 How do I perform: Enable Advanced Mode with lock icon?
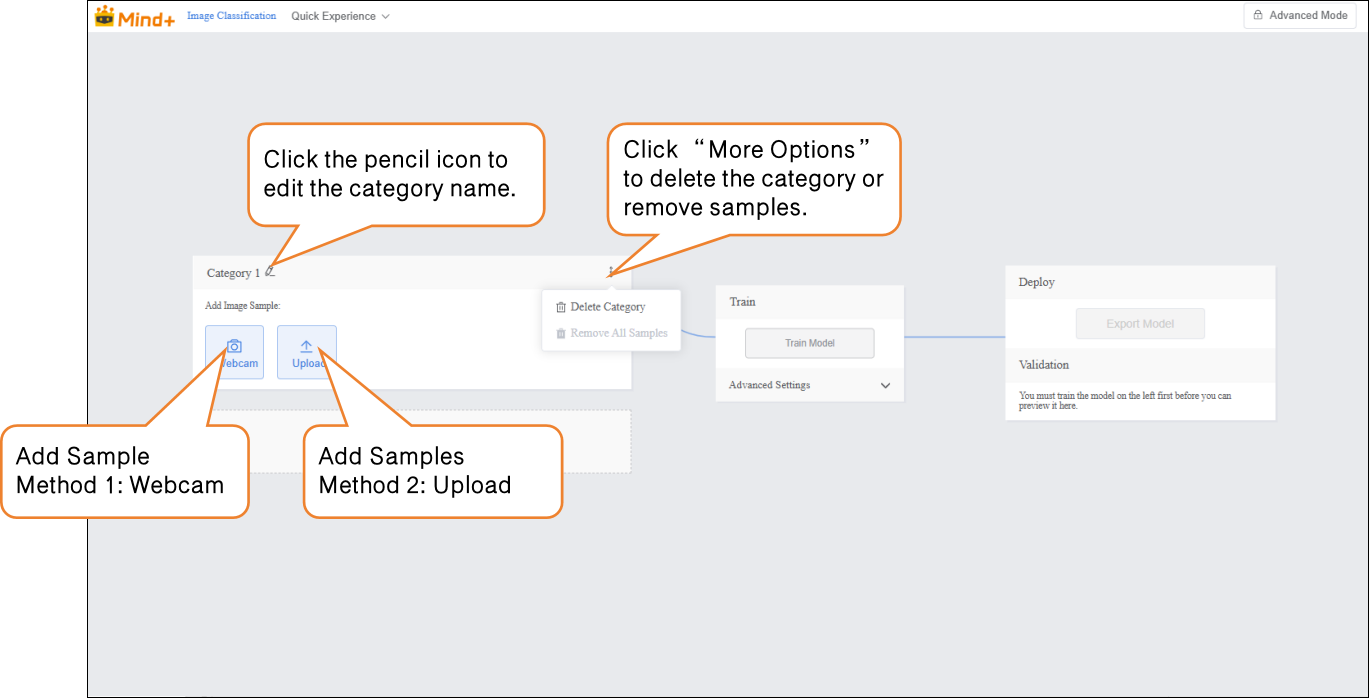click(1300, 16)
